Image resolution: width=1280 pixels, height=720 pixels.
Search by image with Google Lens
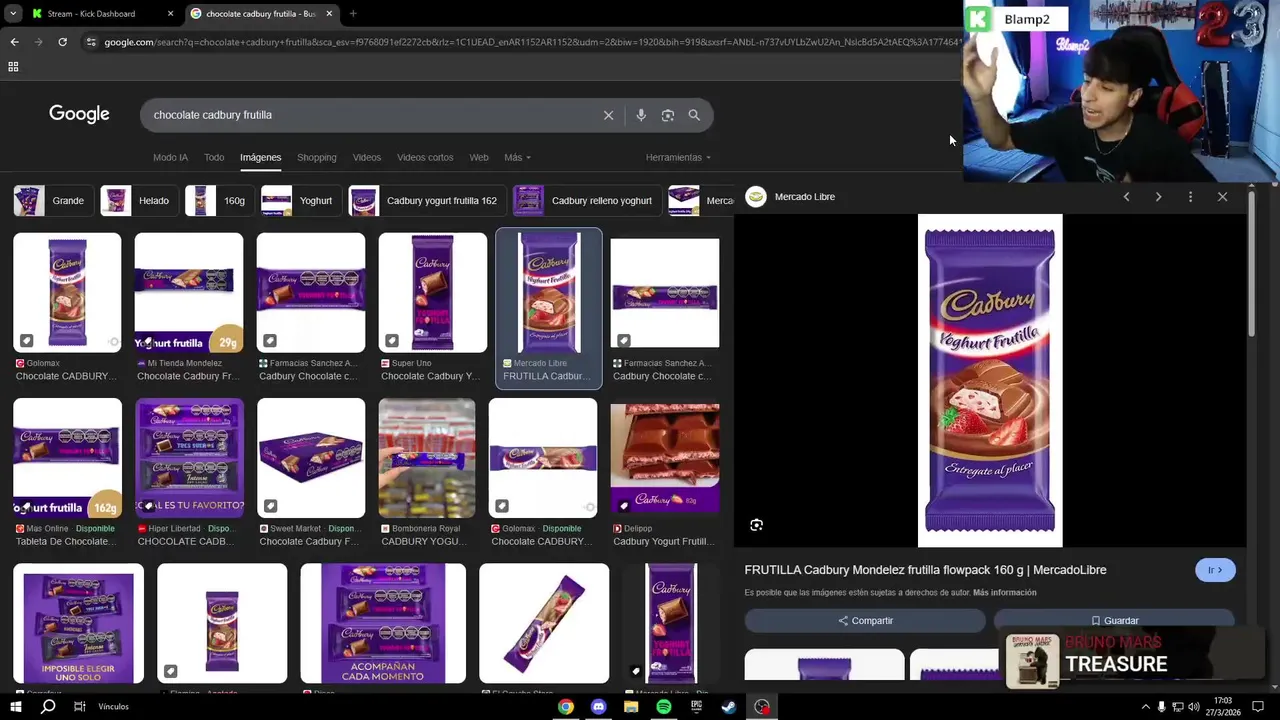[x=668, y=115]
